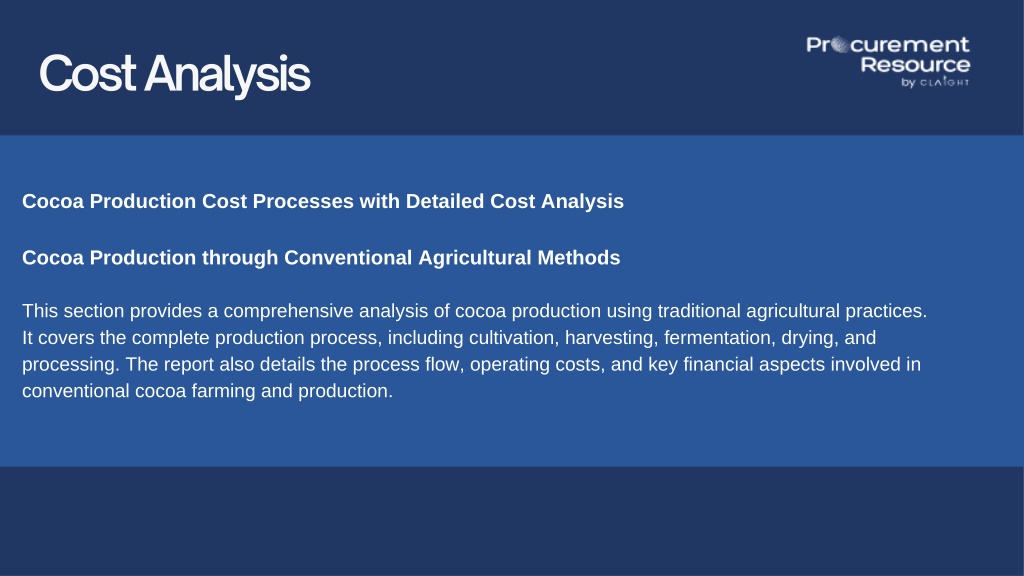Select the 'Cost Analysis' slide title

point(174,74)
